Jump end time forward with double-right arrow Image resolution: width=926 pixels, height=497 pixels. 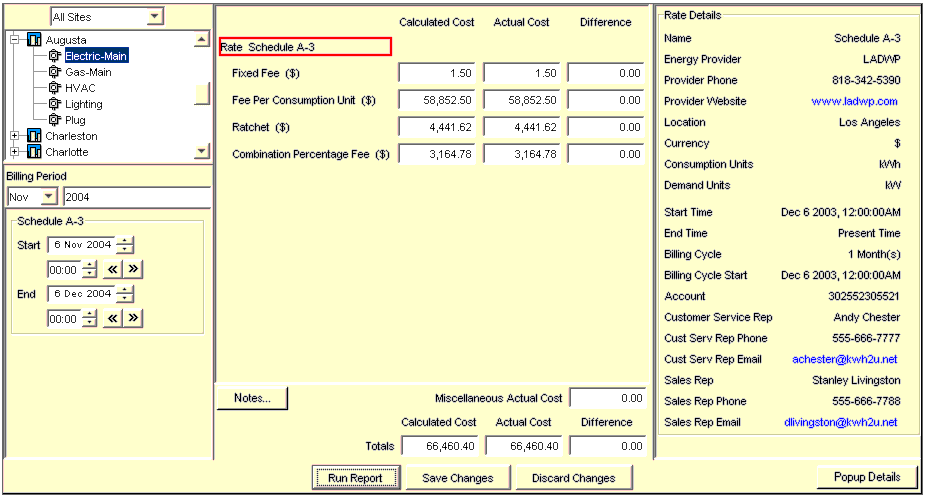134,318
